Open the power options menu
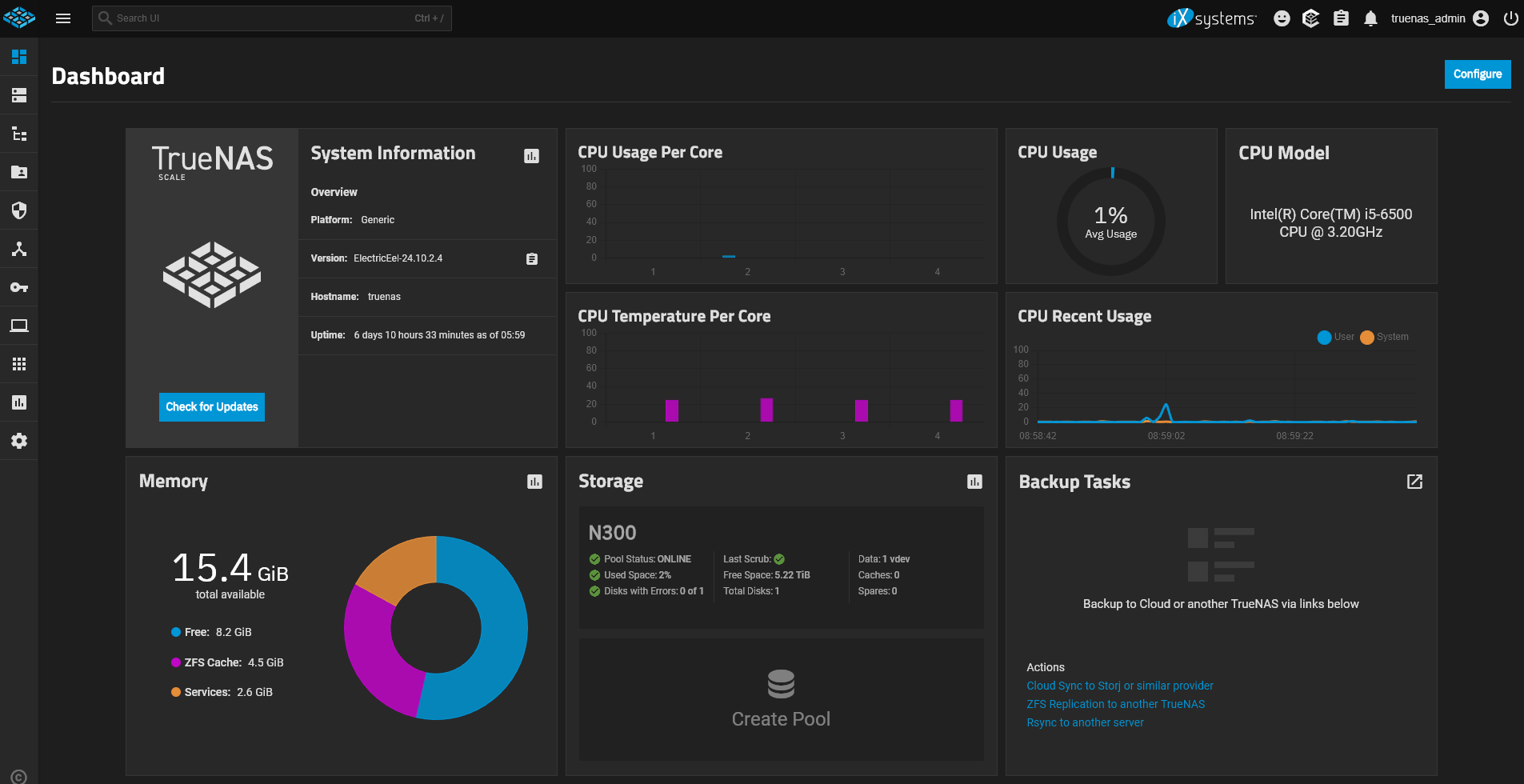 coord(1510,18)
